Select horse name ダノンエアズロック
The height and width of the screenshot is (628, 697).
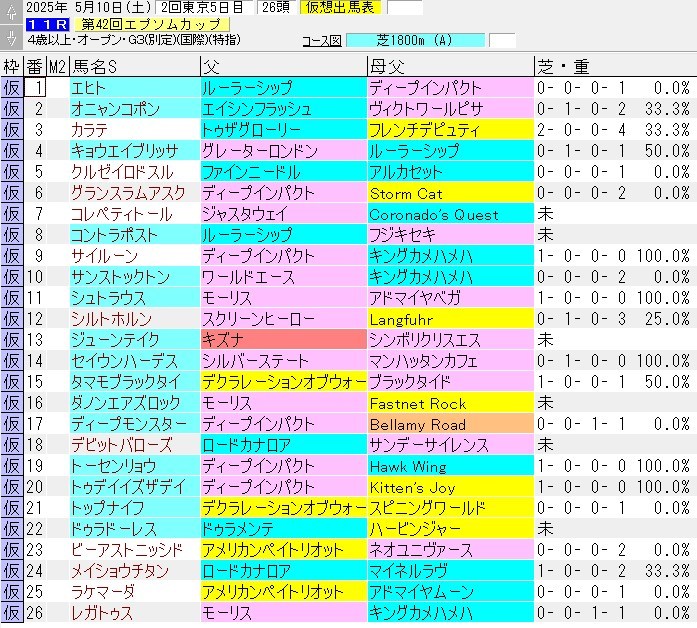click(x=135, y=403)
